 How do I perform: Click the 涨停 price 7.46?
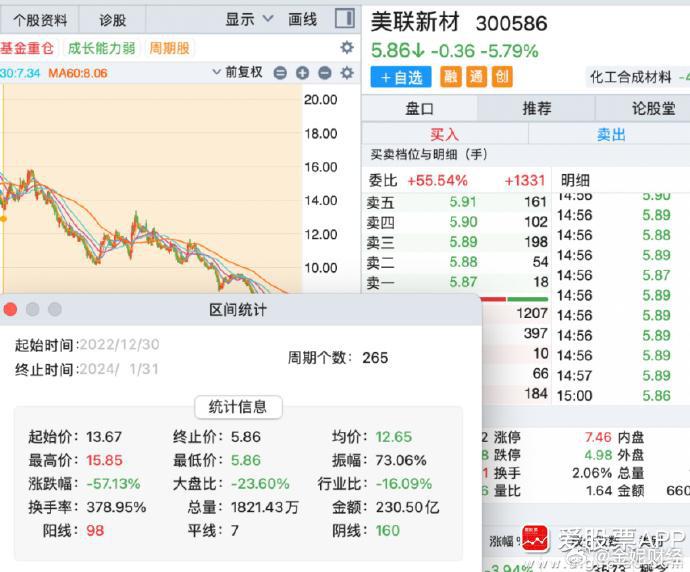coord(598,437)
